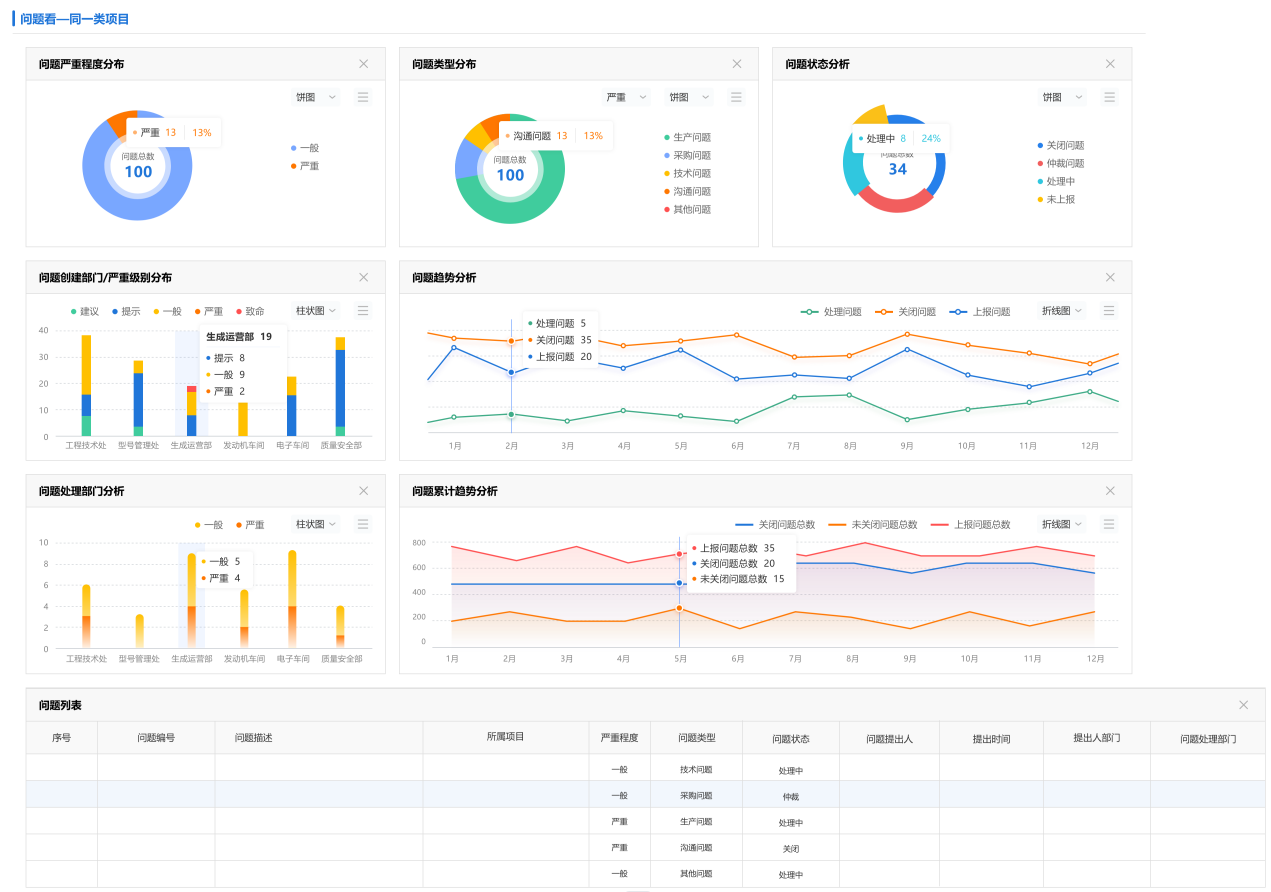Expand the 严重 dropdown in 问题类型分布
This screenshot has height=892, width=1271.
pyautogui.click(x=627, y=97)
